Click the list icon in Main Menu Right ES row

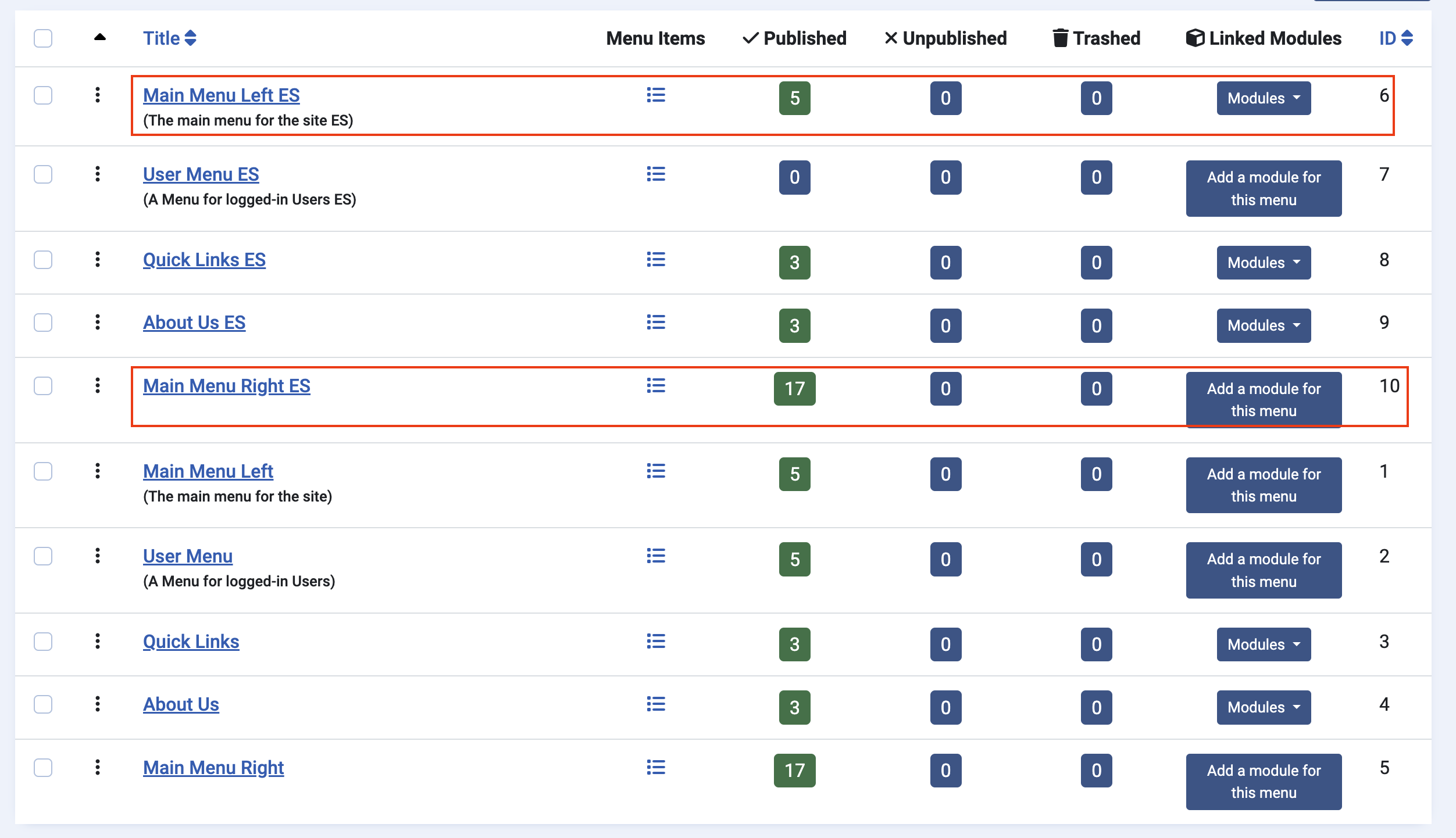[655, 386]
